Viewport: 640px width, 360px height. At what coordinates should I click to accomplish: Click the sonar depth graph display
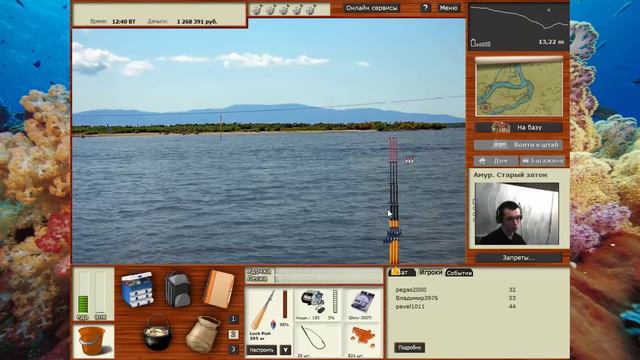point(519,27)
